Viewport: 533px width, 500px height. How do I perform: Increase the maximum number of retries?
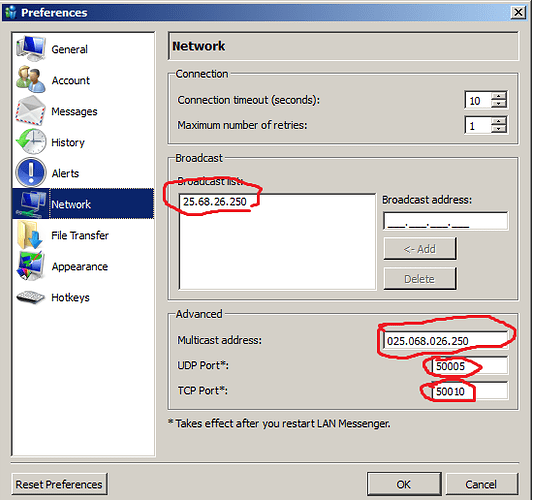[499, 121]
